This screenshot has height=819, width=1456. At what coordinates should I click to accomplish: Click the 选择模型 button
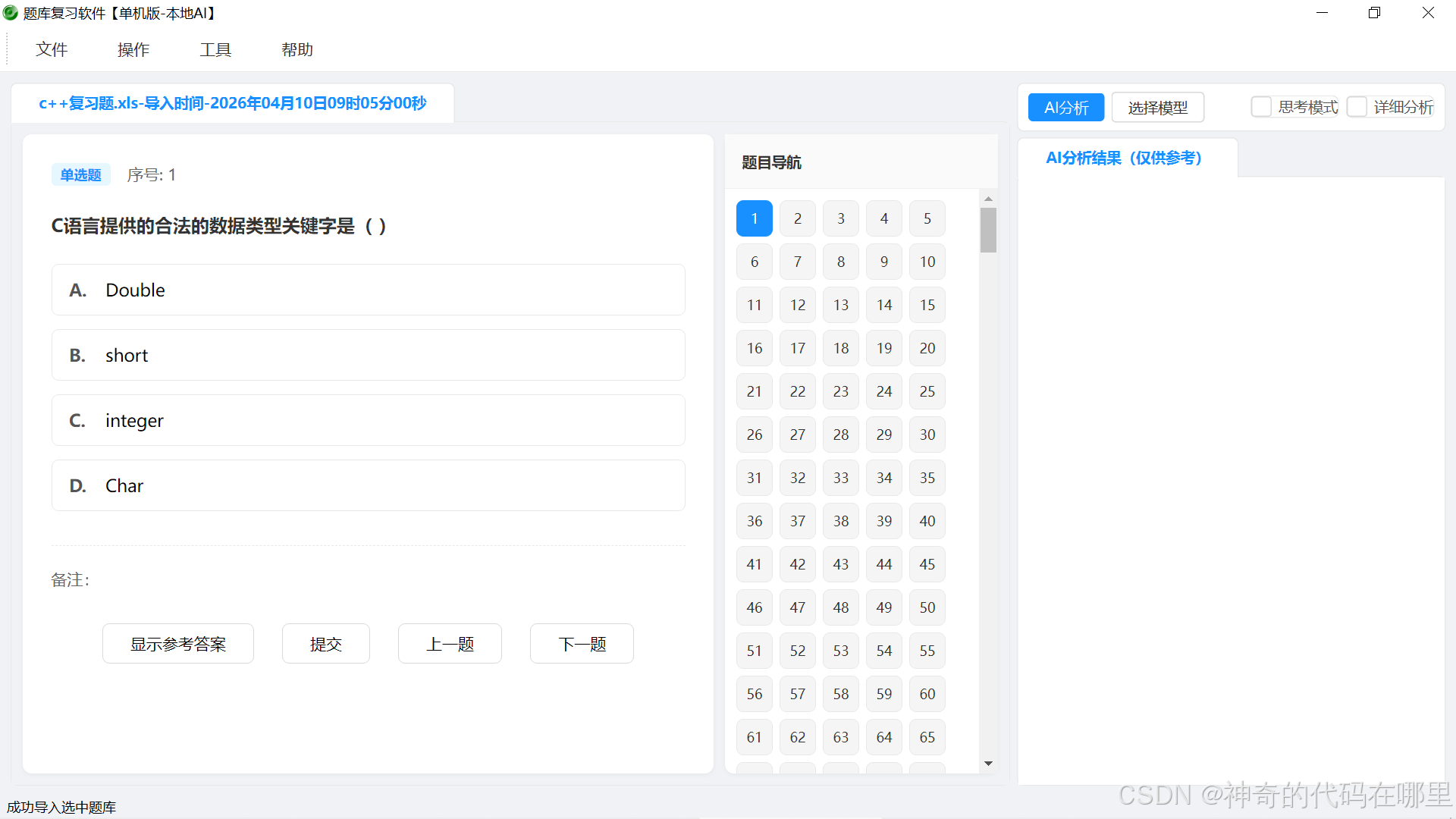1158,108
